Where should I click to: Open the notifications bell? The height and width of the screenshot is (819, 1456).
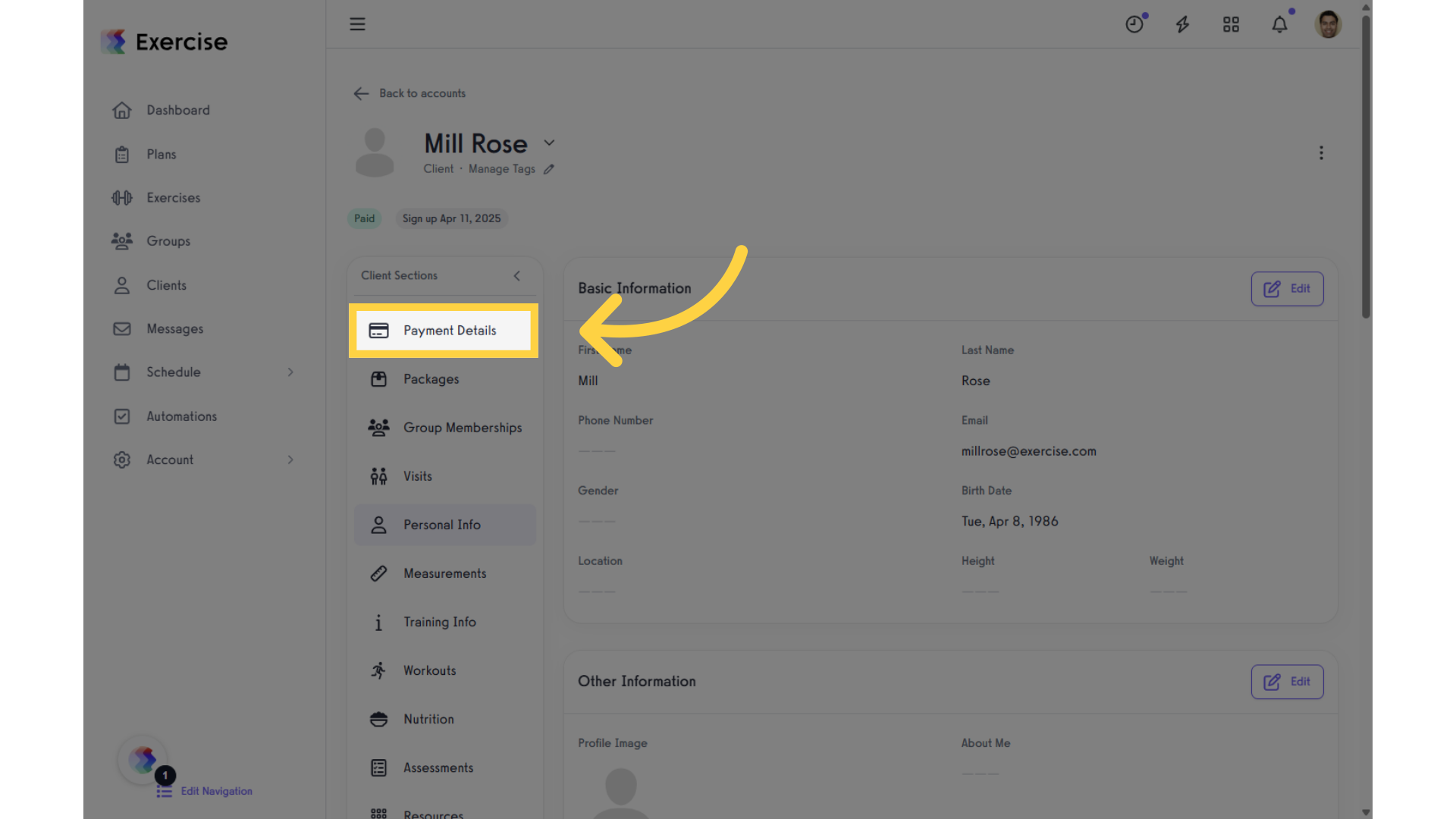(x=1280, y=24)
